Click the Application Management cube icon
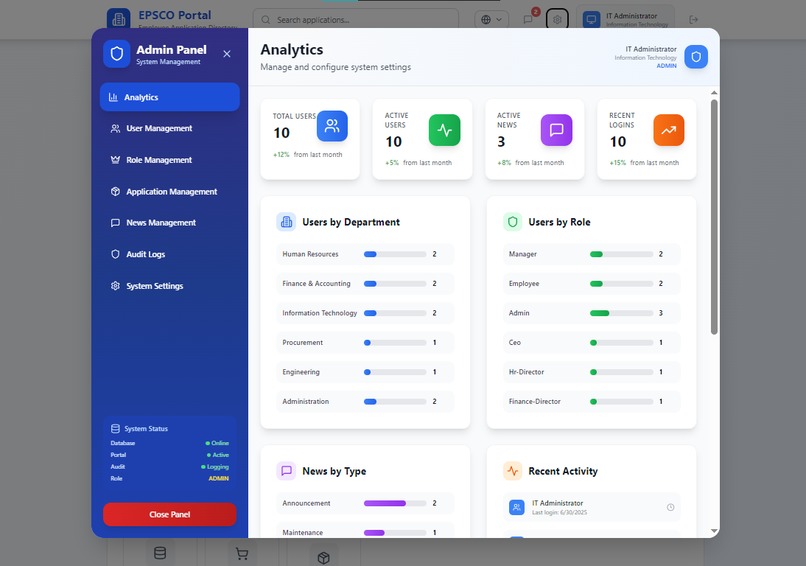This screenshot has height=566, width=806. pos(115,191)
